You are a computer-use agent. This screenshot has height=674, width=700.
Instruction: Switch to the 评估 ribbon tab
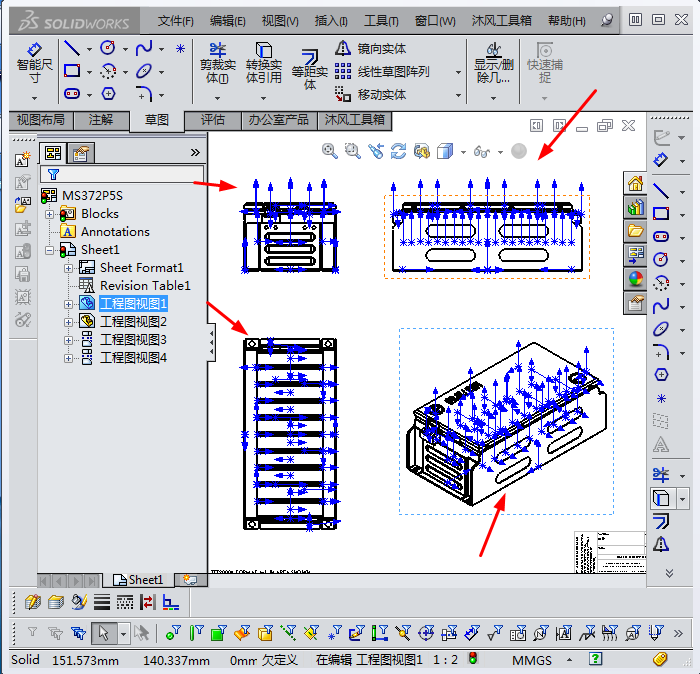click(x=212, y=120)
